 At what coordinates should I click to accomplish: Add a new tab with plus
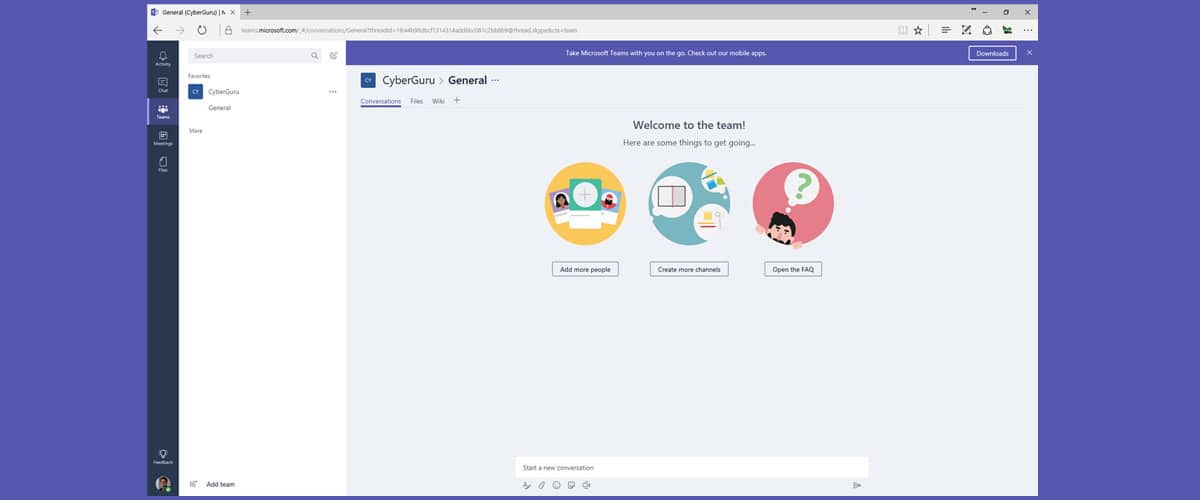457,100
